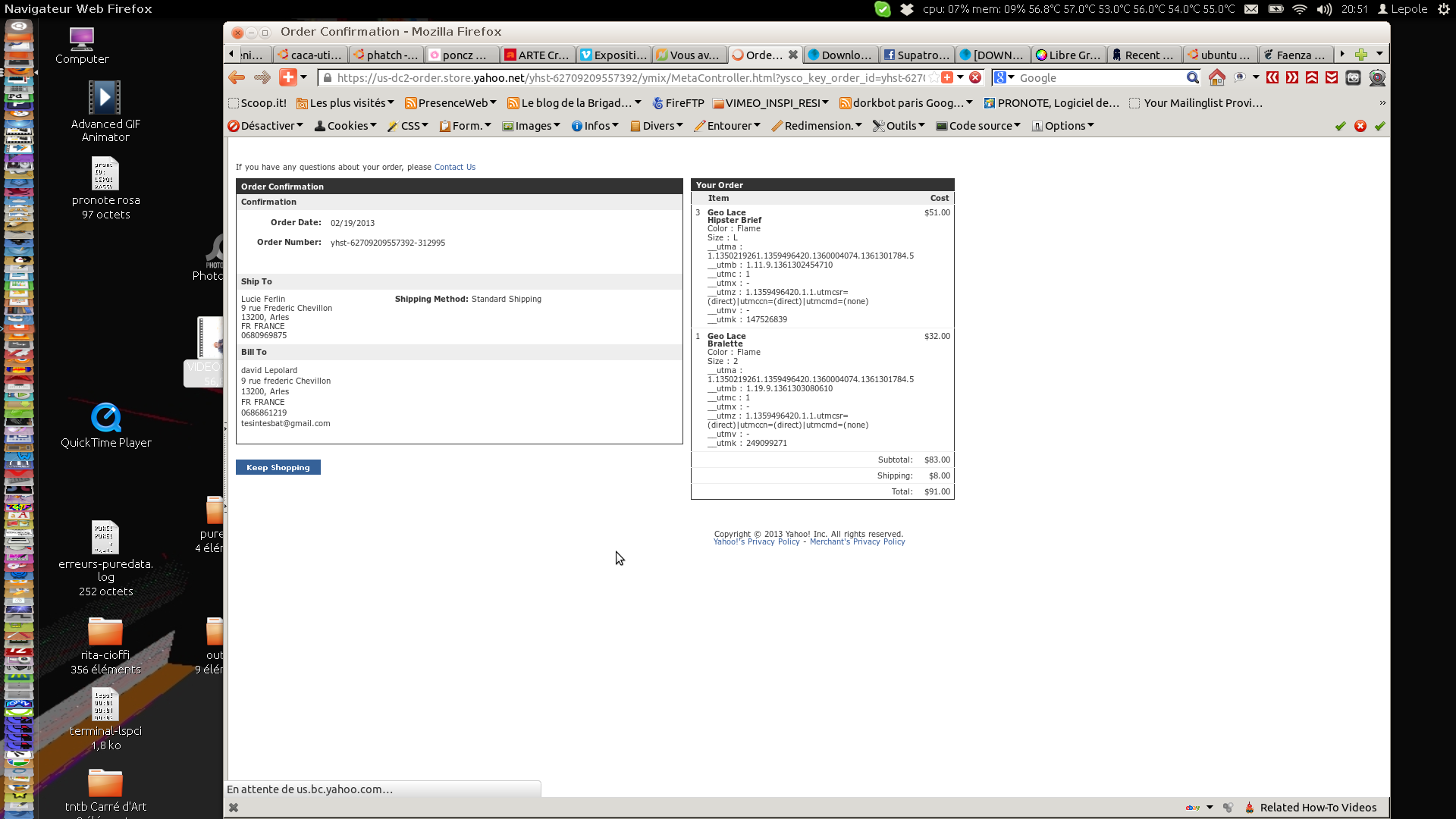Open volume indicator in system tray
Screen dimensions: 1456x819
tap(1324, 9)
